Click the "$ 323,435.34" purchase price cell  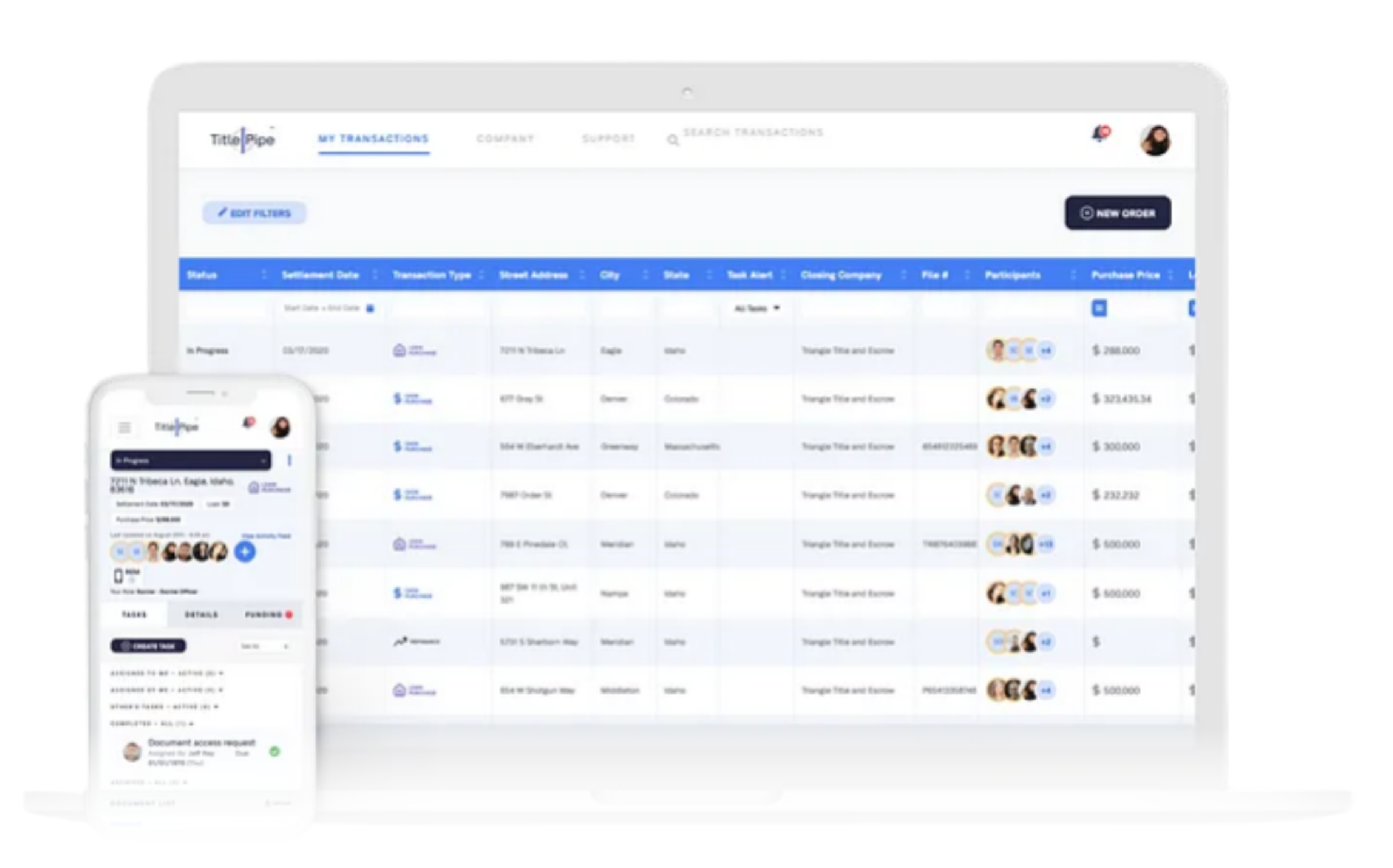coord(1122,399)
